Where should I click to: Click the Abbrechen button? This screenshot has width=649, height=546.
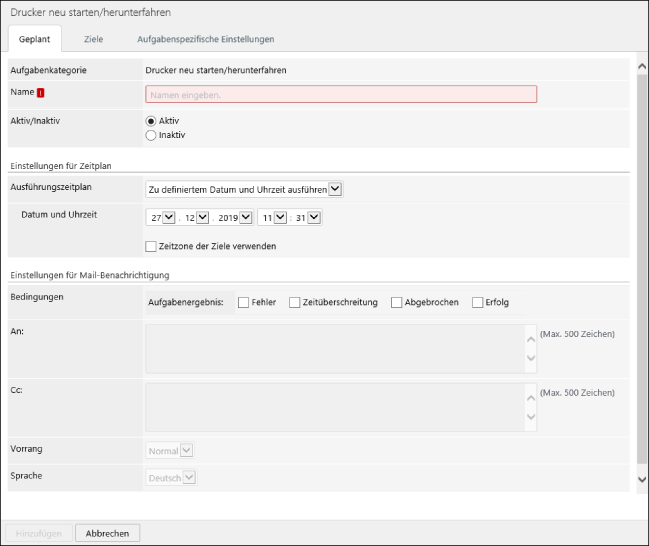[107, 534]
